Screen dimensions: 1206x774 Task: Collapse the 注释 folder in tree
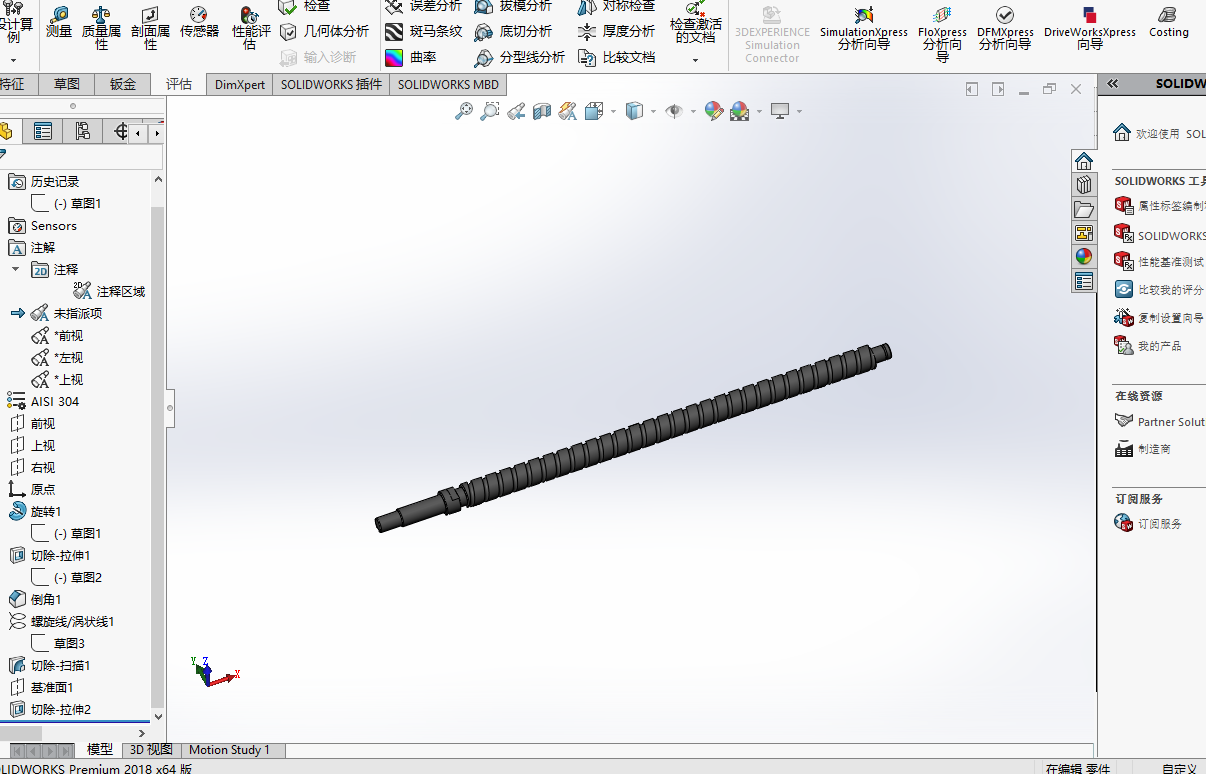click(x=16, y=269)
